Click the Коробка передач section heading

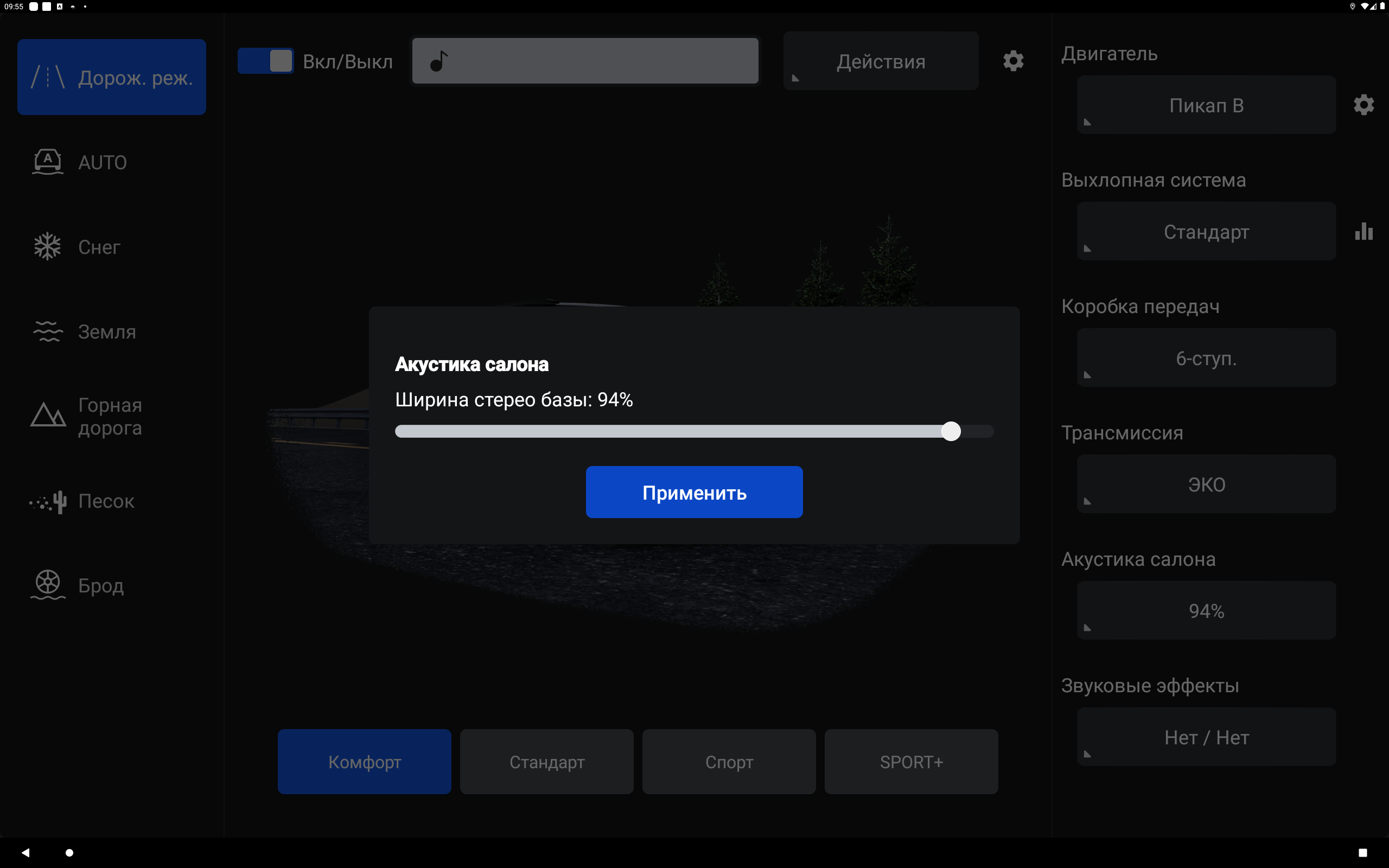[1140, 306]
